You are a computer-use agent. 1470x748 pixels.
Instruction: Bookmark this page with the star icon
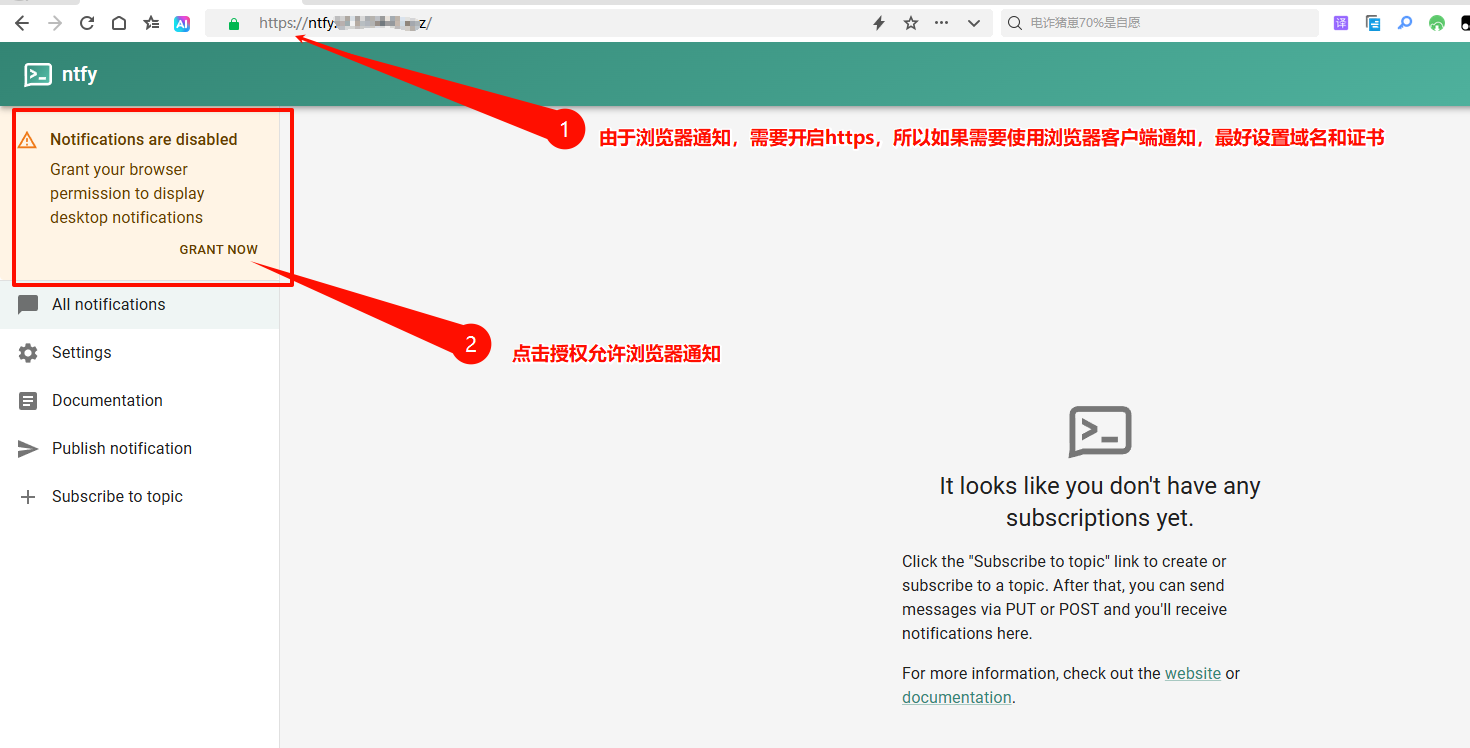[x=911, y=23]
